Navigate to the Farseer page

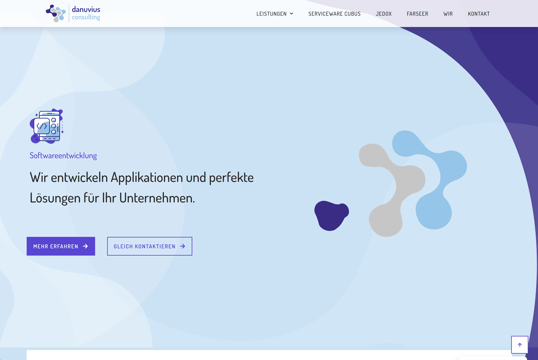417,14
